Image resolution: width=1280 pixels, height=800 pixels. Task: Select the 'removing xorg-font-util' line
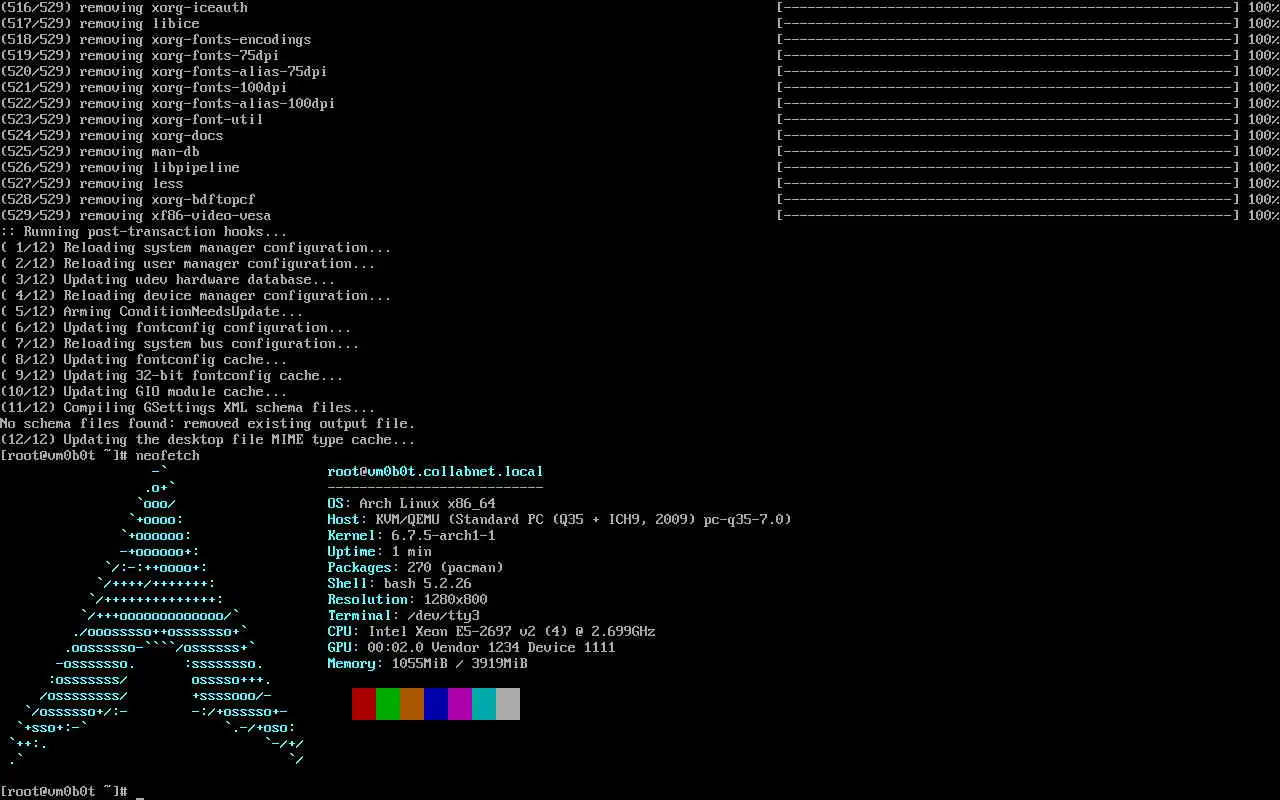(132, 120)
